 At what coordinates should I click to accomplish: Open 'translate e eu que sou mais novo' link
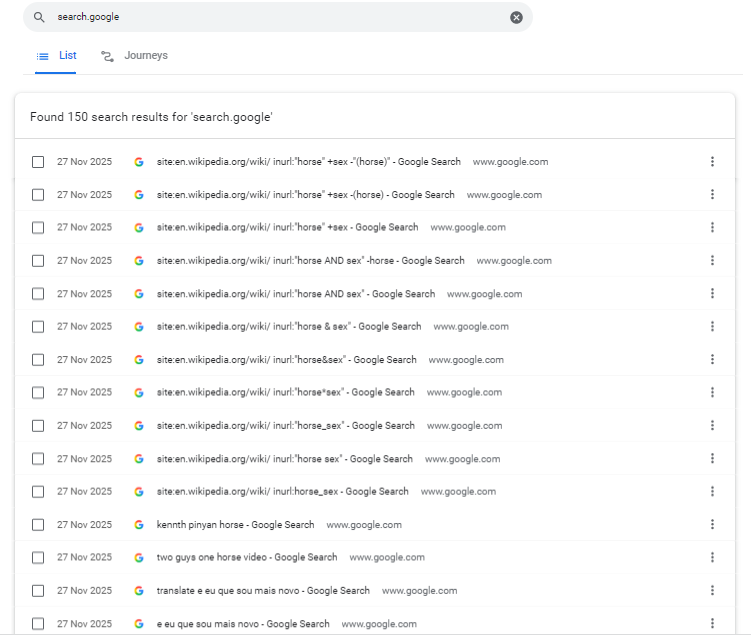pyautogui.click(x=263, y=591)
